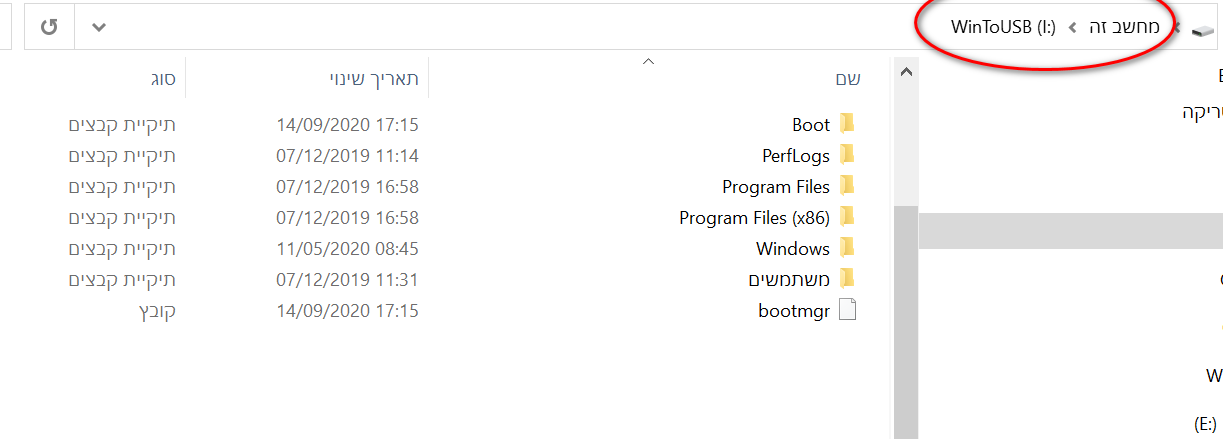
Task: Select the Program Files (x86) folder icon
Action: pyautogui.click(x=847, y=217)
